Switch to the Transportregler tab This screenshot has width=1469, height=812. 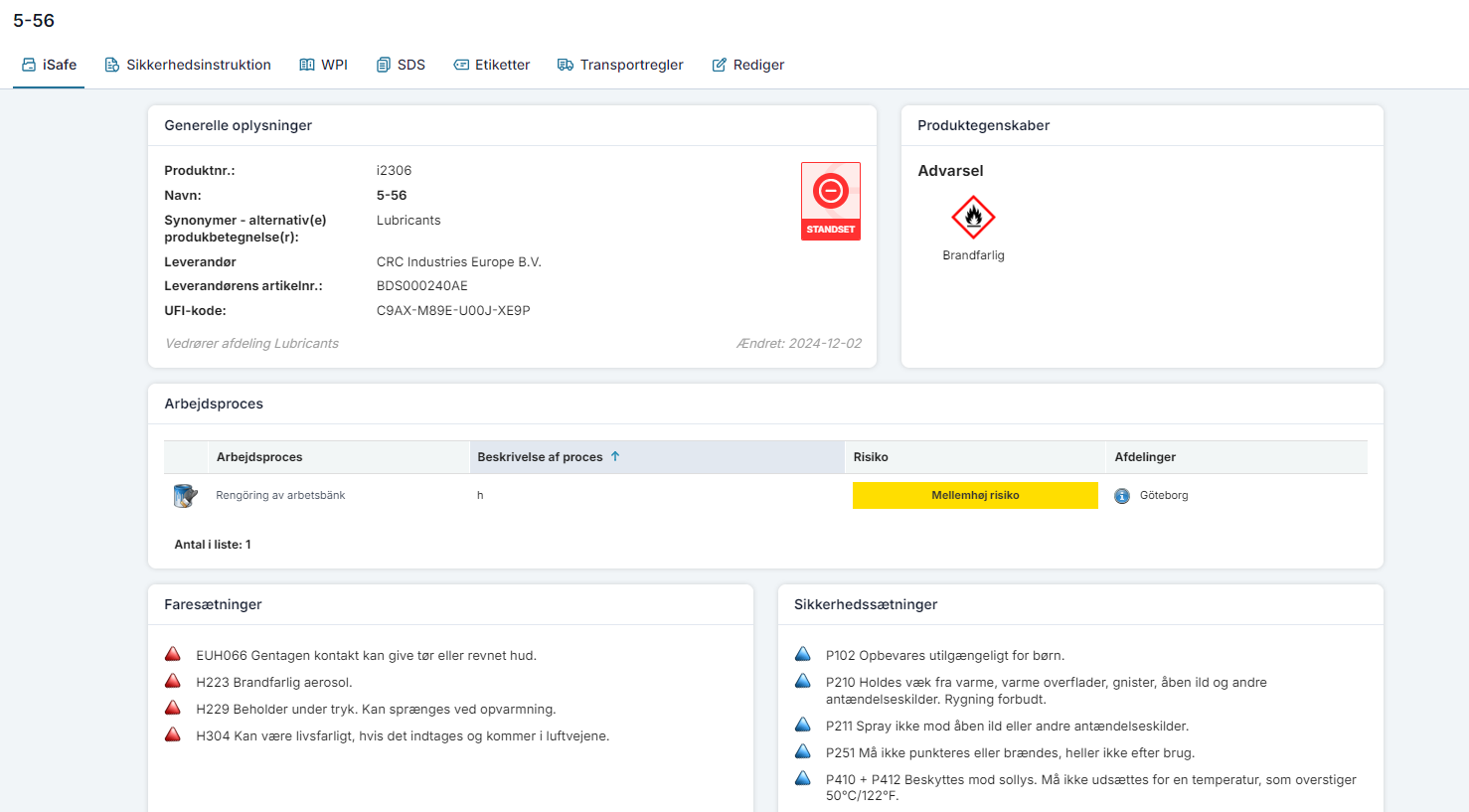pos(620,65)
